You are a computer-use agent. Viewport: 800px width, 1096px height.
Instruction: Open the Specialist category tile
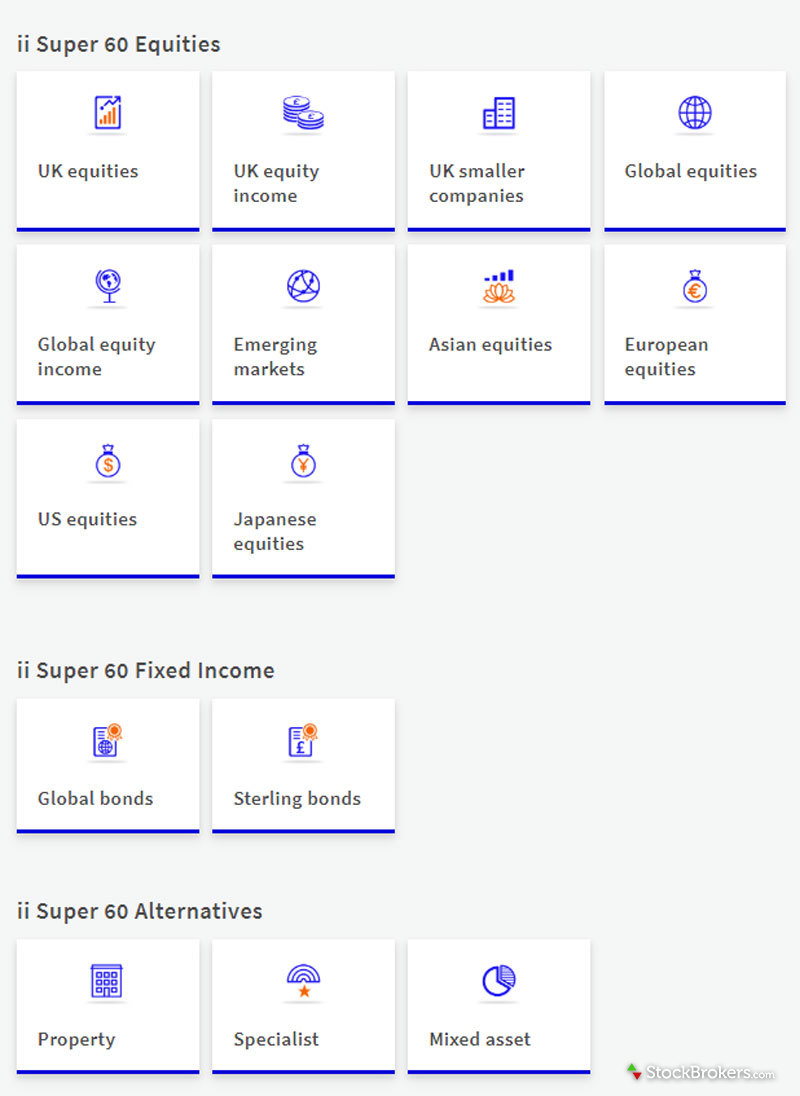pyautogui.click(x=302, y=1005)
